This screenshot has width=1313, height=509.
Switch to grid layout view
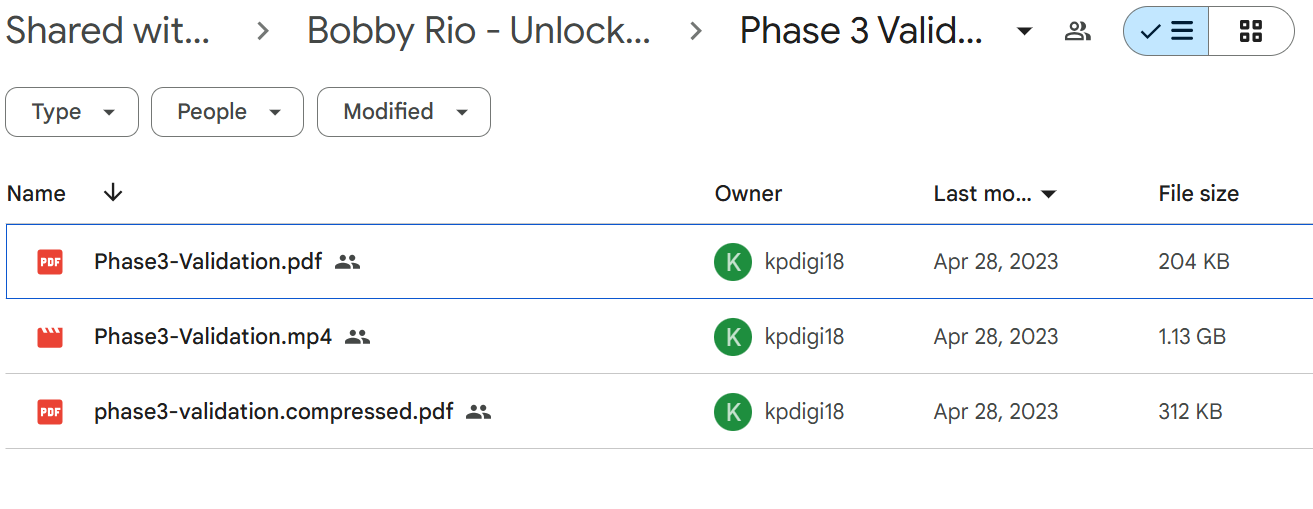(x=1251, y=31)
